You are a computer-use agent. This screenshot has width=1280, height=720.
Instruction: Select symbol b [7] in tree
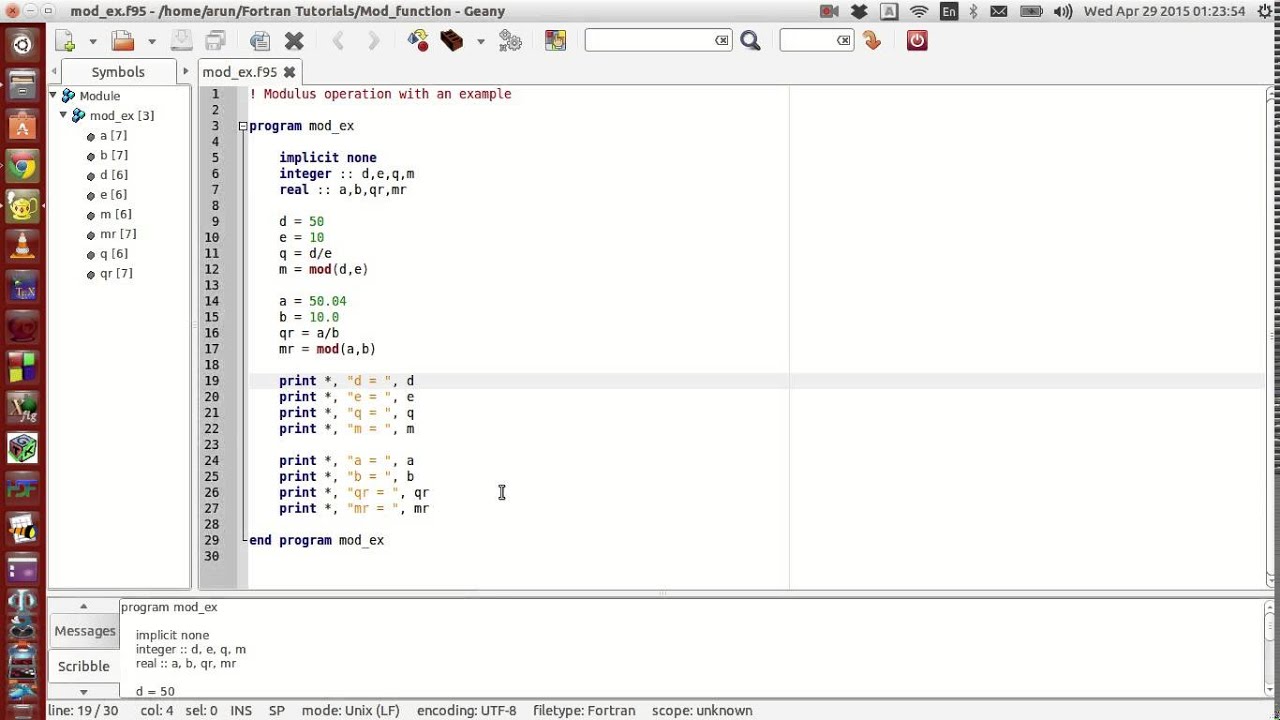click(x=113, y=155)
